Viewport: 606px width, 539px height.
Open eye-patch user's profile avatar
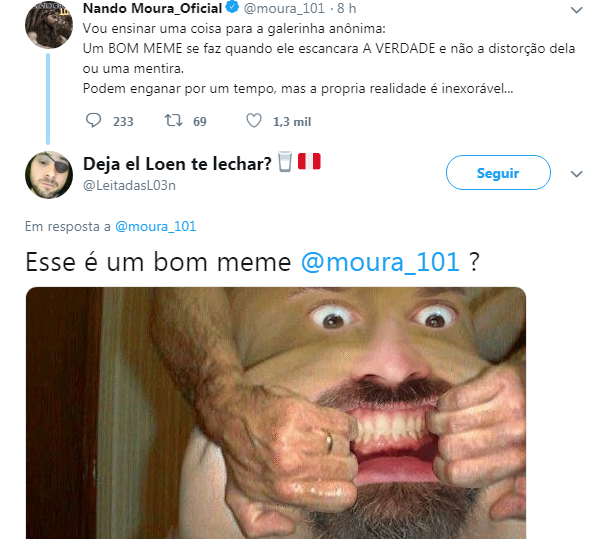tap(49, 175)
